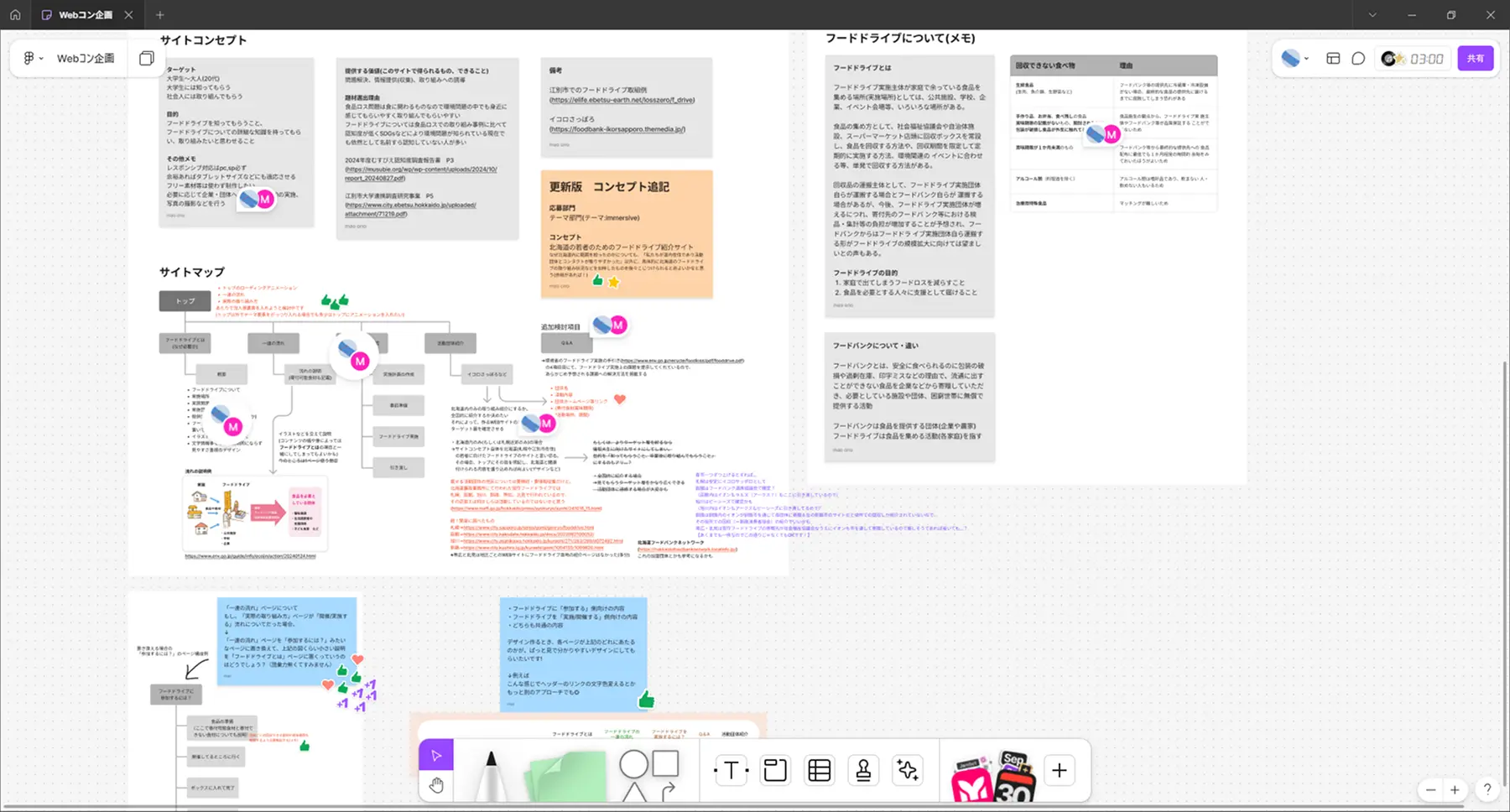1510x812 pixels.
Task: Open the Stamp tool
Action: coord(863,770)
